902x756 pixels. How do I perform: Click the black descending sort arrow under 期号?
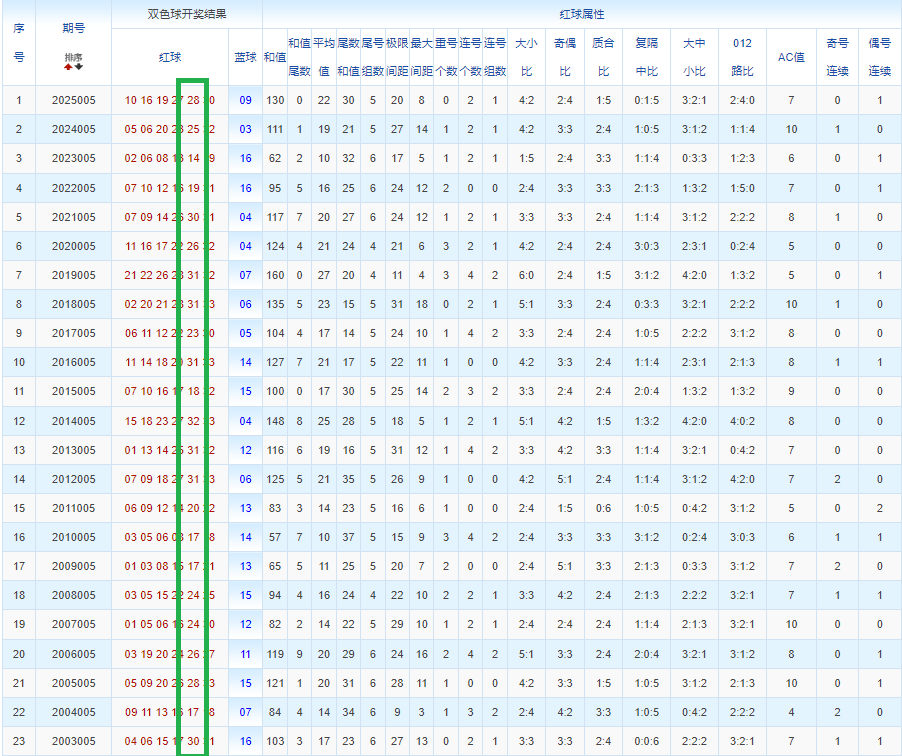click(x=78, y=67)
